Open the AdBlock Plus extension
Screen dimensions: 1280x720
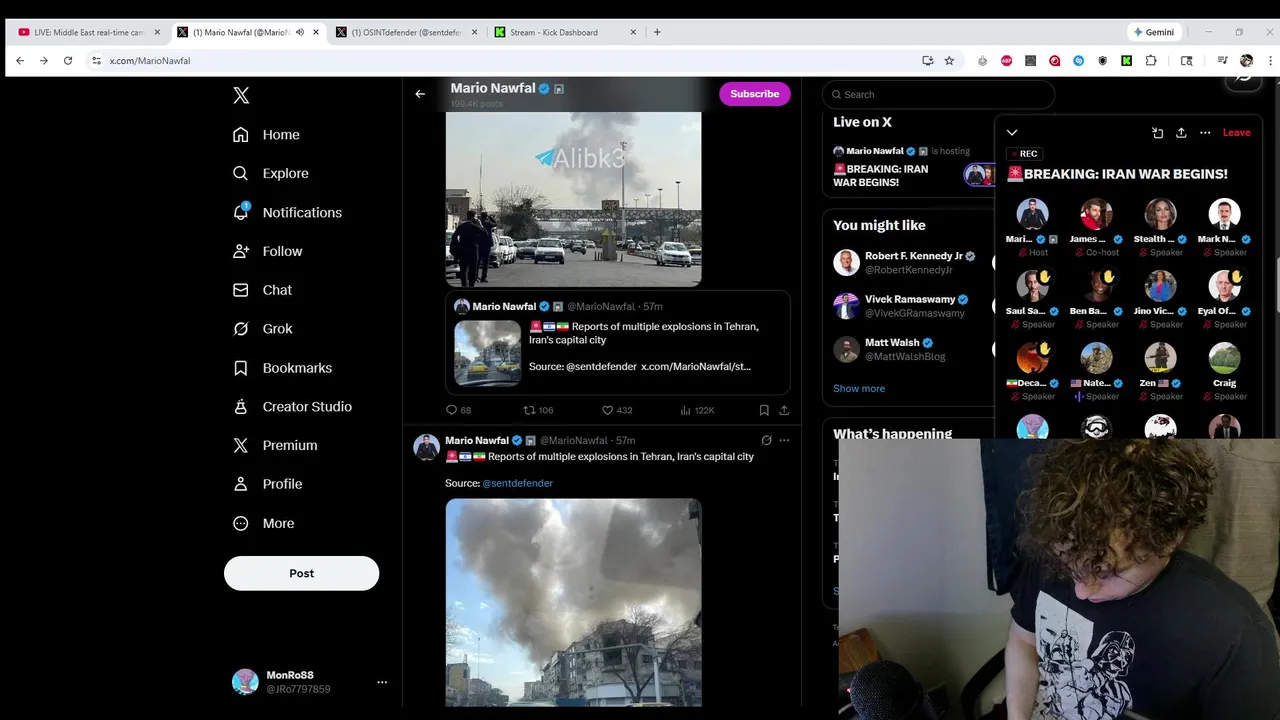(x=1006, y=61)
